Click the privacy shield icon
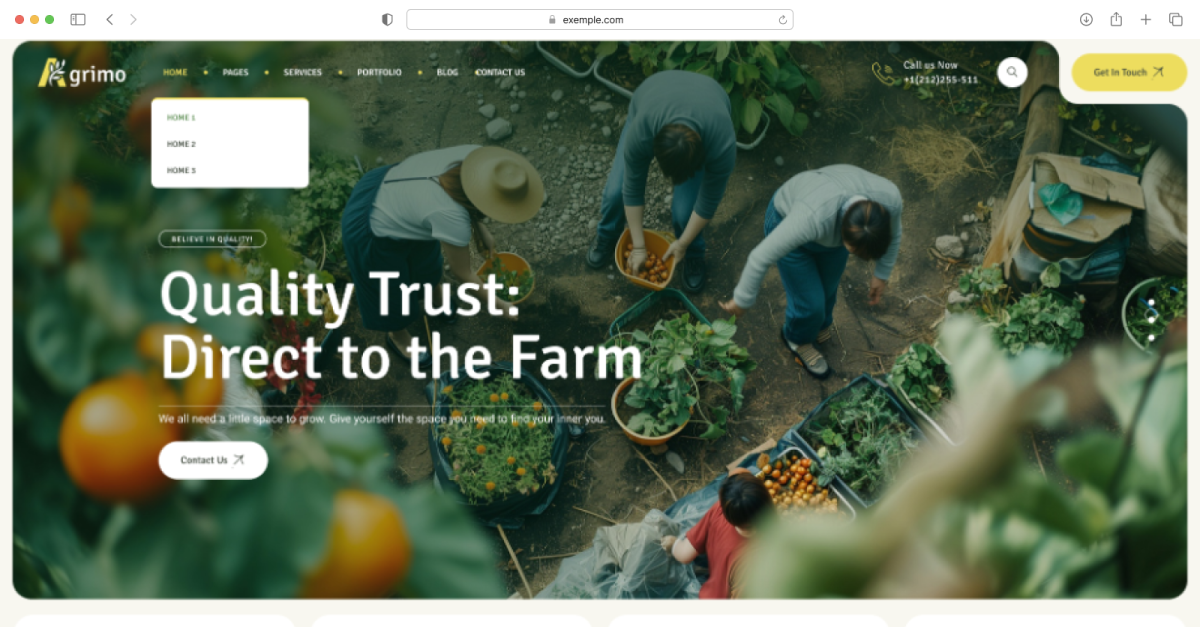 [x=387, y=19]
